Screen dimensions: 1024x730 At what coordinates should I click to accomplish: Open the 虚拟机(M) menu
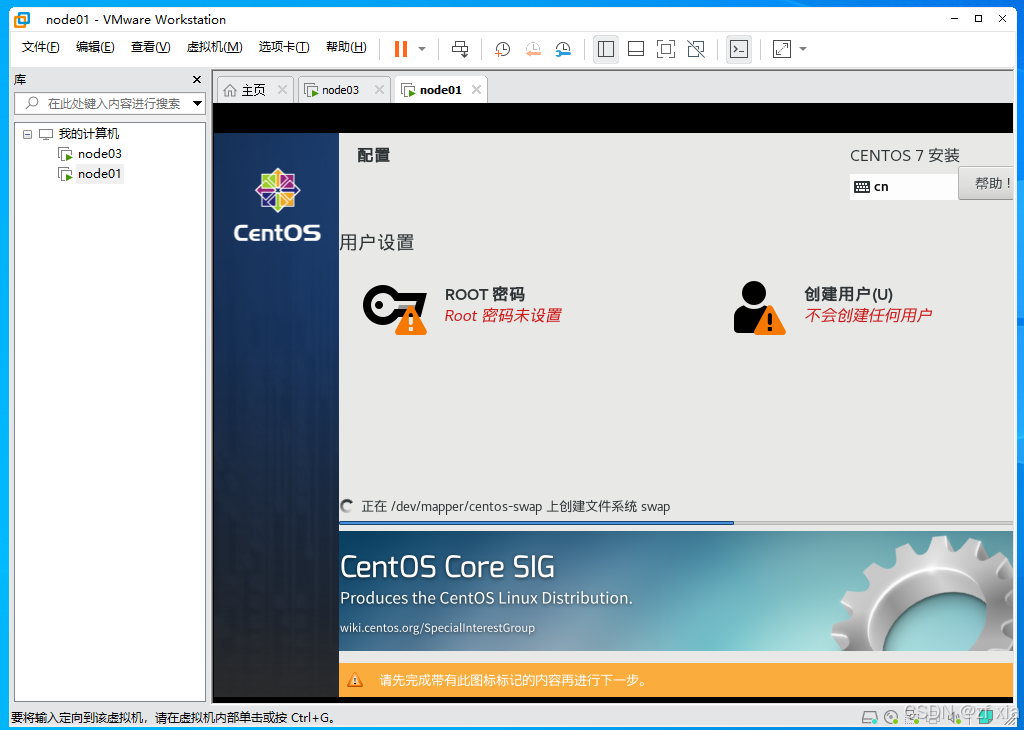(x=214, y=47)
